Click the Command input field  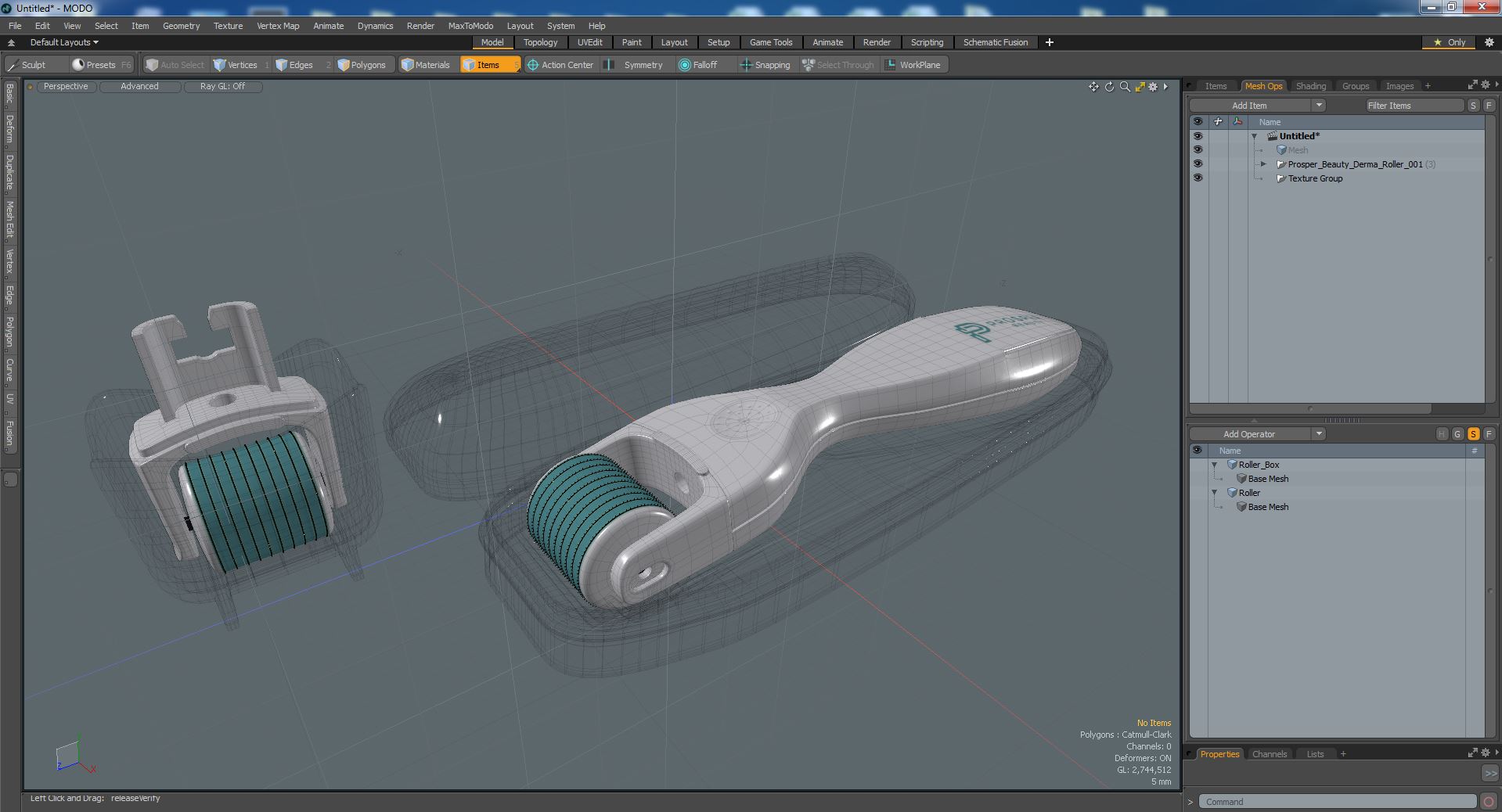click(1338, 802)
